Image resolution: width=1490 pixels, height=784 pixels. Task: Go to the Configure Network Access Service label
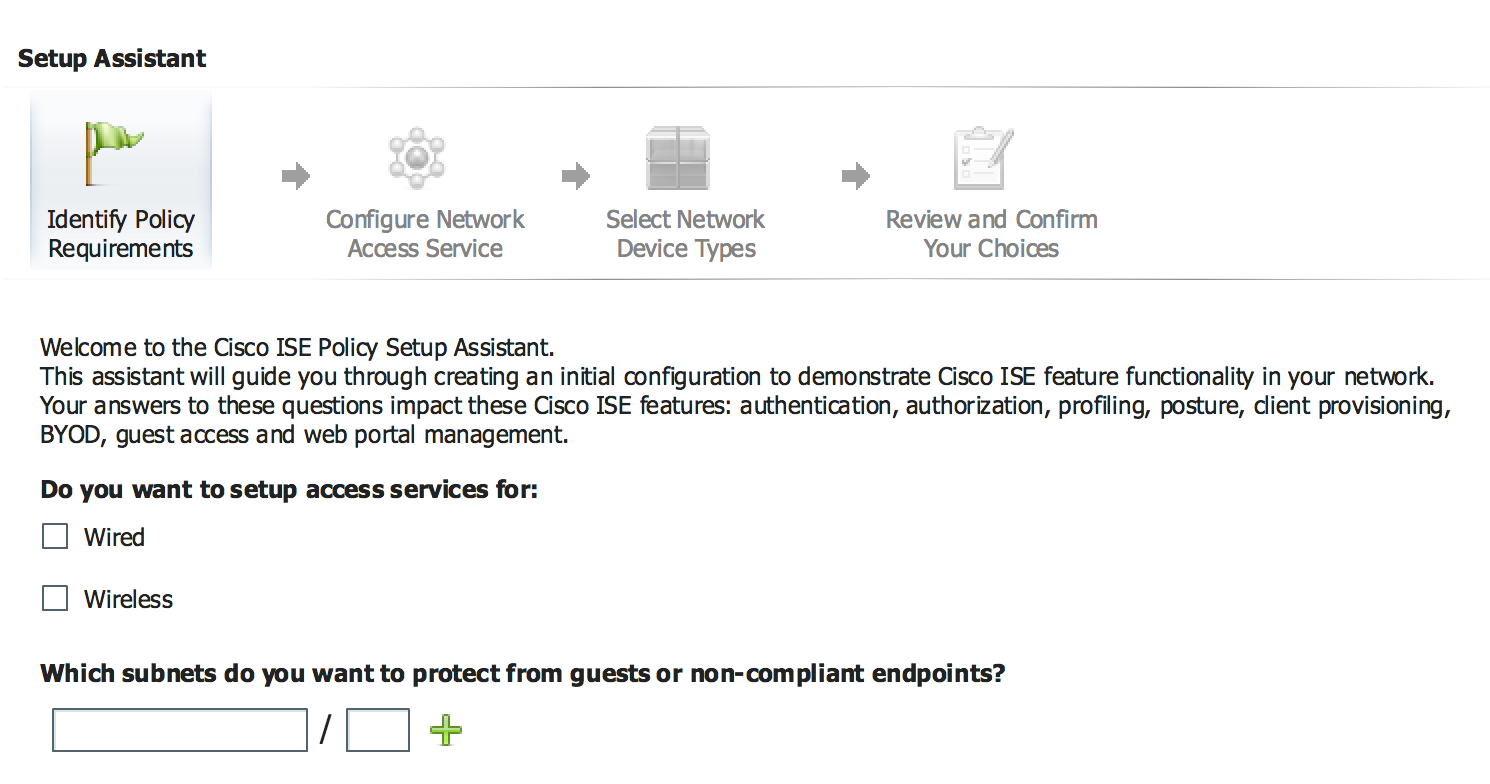425,234
